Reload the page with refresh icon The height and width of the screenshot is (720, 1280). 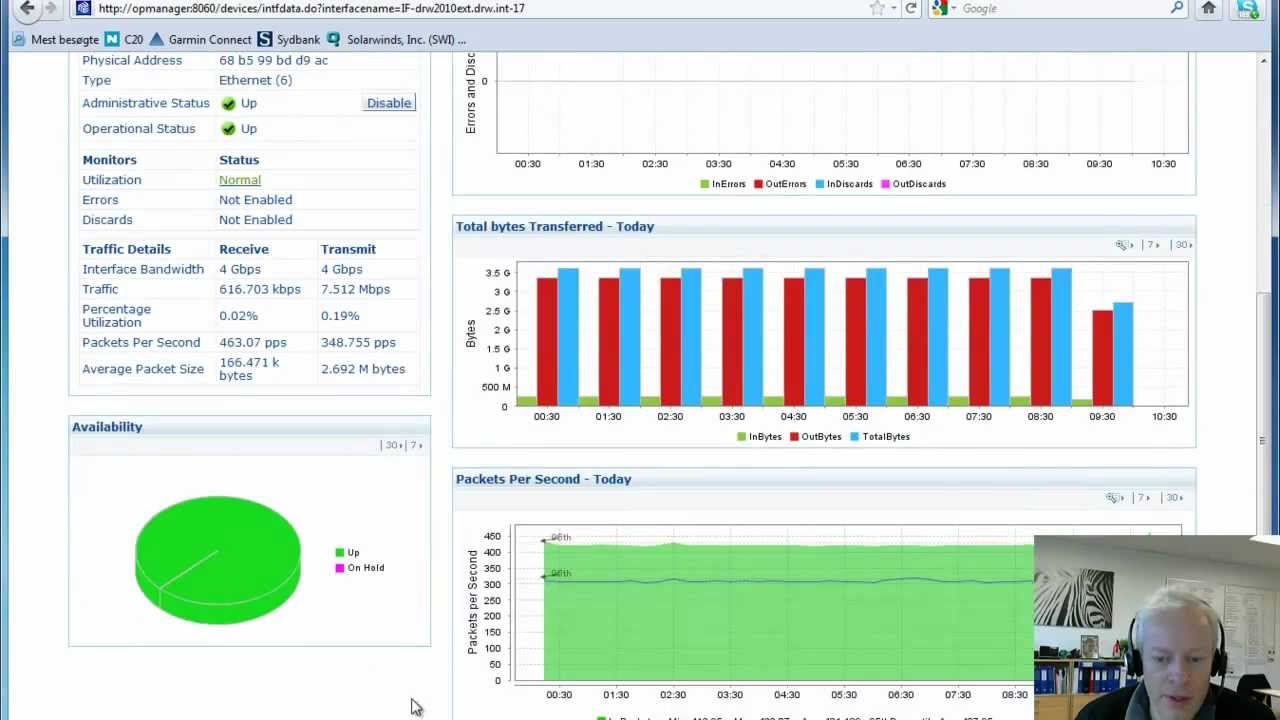911,8
